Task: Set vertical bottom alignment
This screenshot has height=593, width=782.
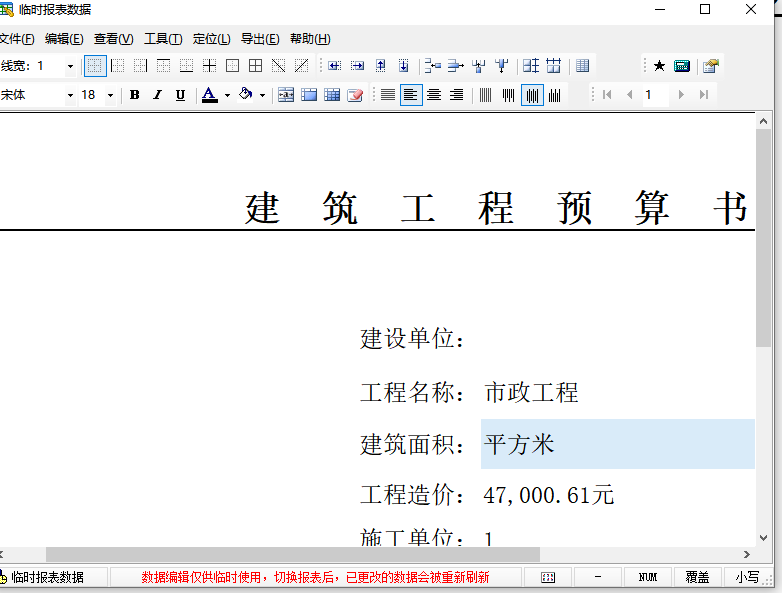Action: tap(555, 95)
